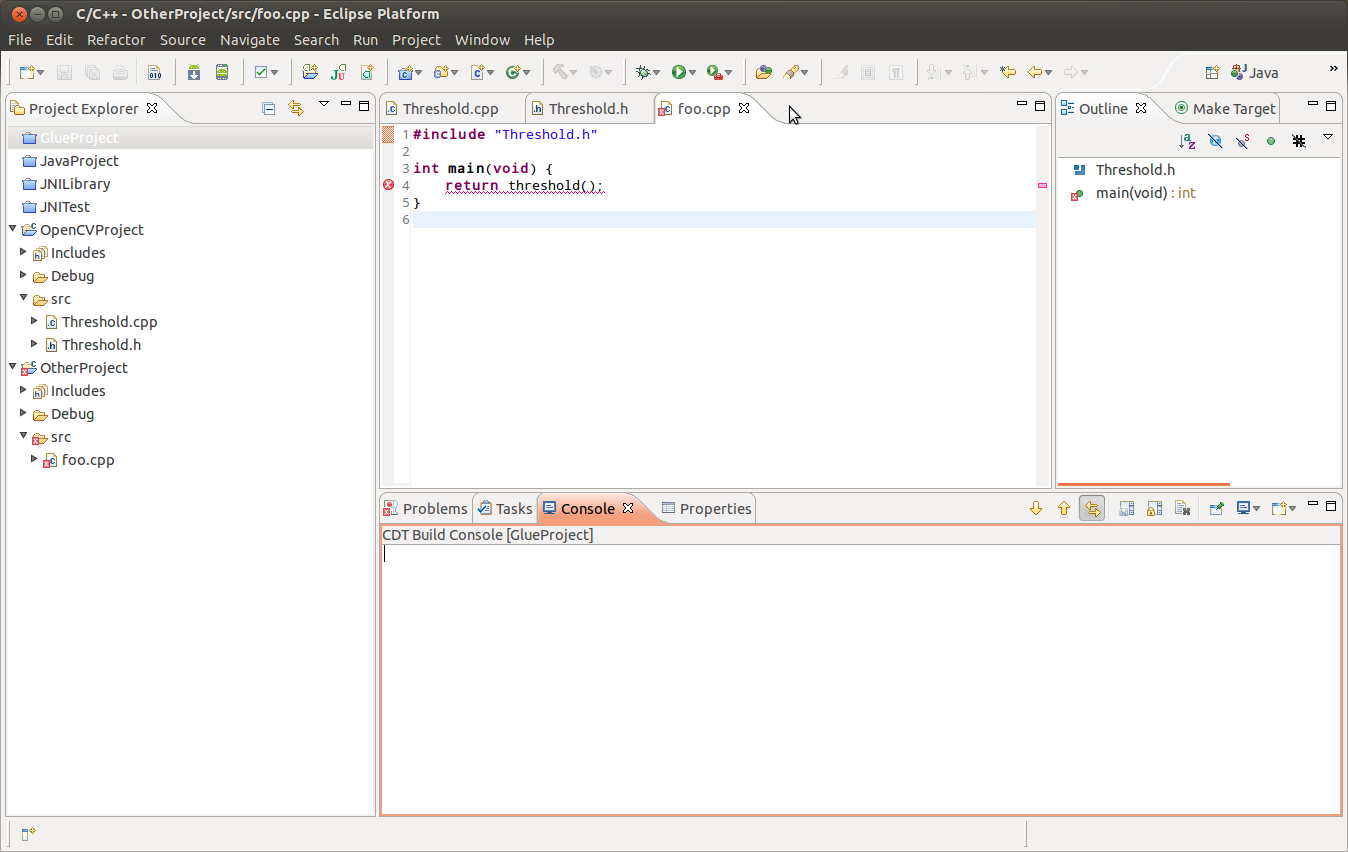Open the Refactor menu
Viewport: 1348px width, 852px height.
coord(116,40)
